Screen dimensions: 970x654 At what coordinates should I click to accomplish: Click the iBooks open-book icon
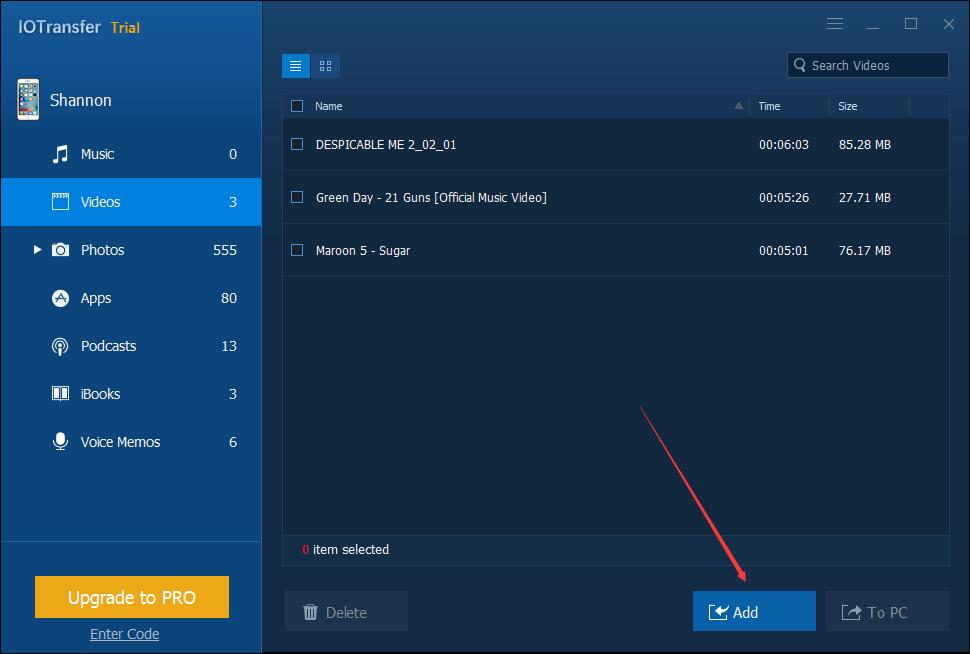coord(60,394)
